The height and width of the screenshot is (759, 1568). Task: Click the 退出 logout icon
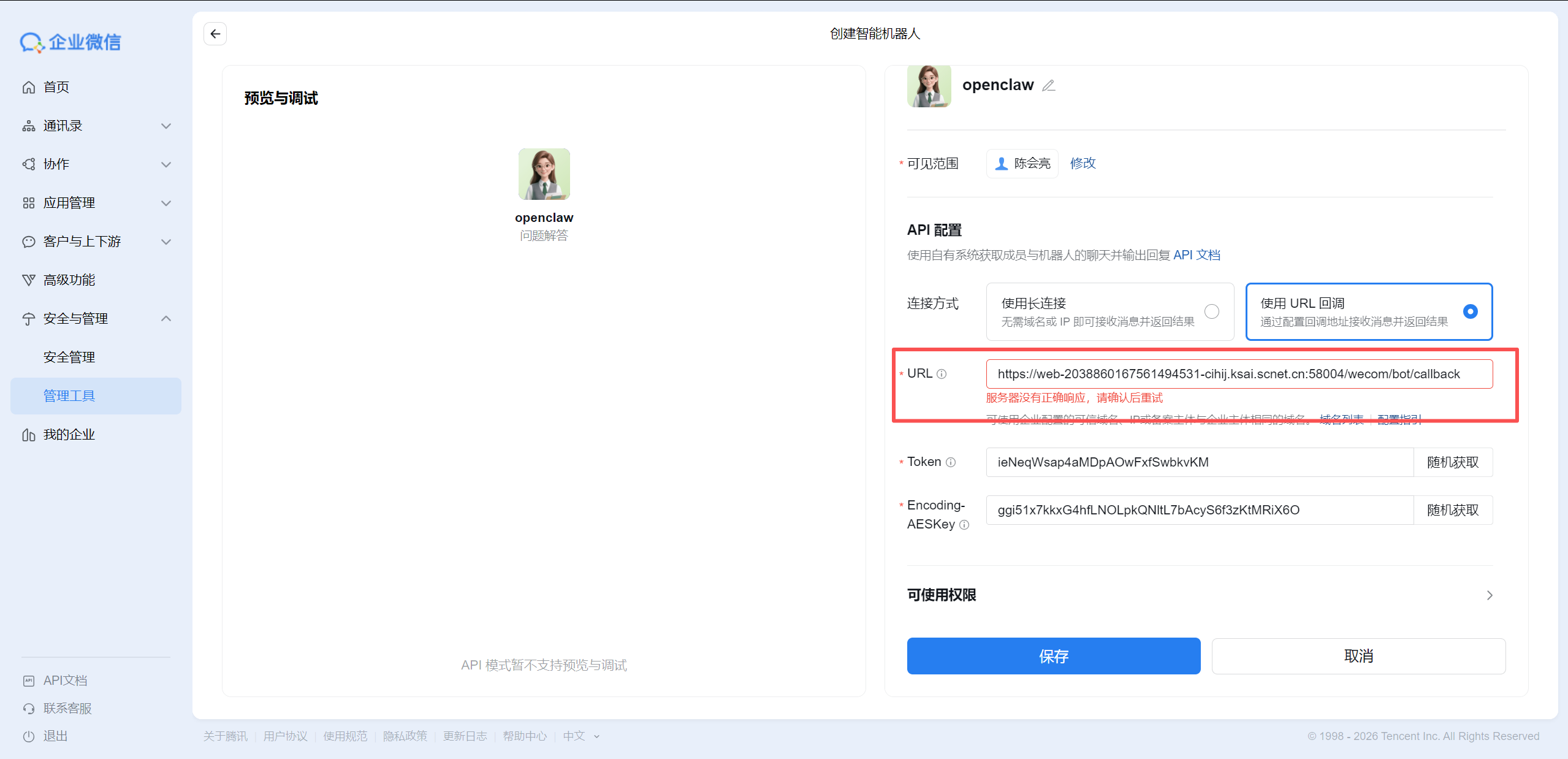[29, 736]
